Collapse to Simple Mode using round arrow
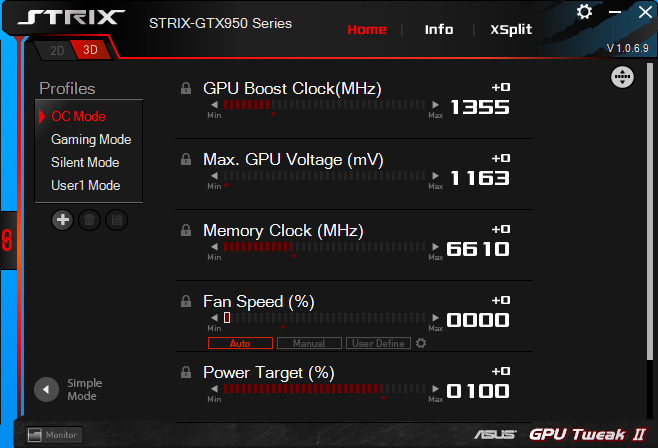 (46, 389)
